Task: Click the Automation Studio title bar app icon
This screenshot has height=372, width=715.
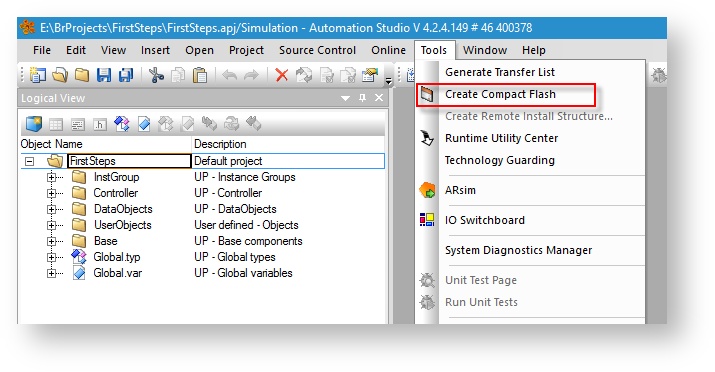Action: pyautogui.click(x=28, y=27)
